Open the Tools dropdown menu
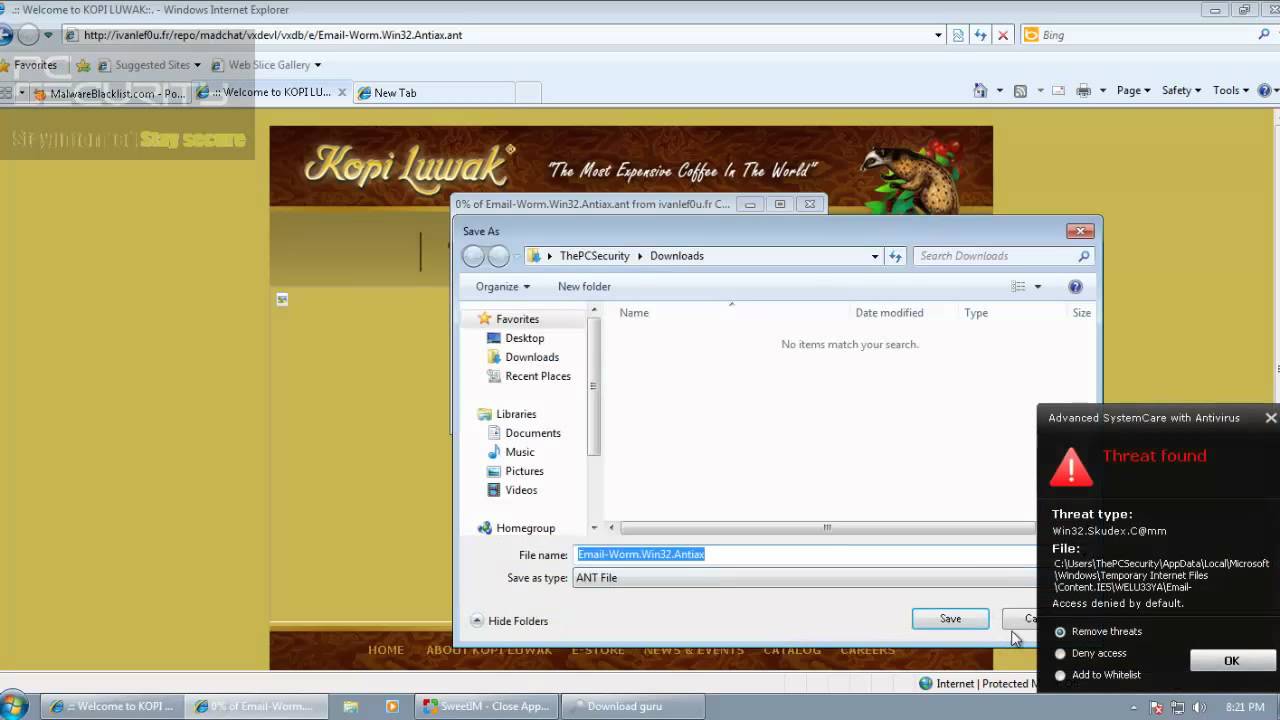Screen dimensions: 1280x720 [x=1232, y=90]
